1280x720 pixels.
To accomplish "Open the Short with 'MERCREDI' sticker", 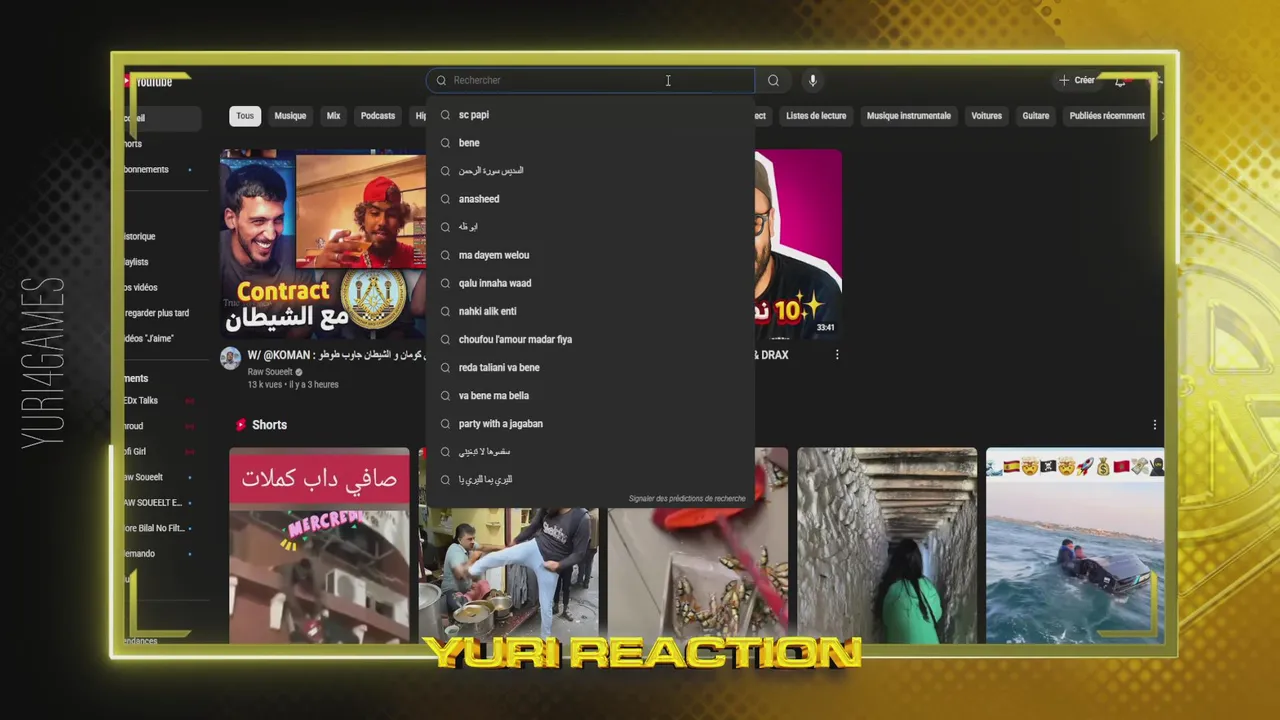I will coord(319,546).
